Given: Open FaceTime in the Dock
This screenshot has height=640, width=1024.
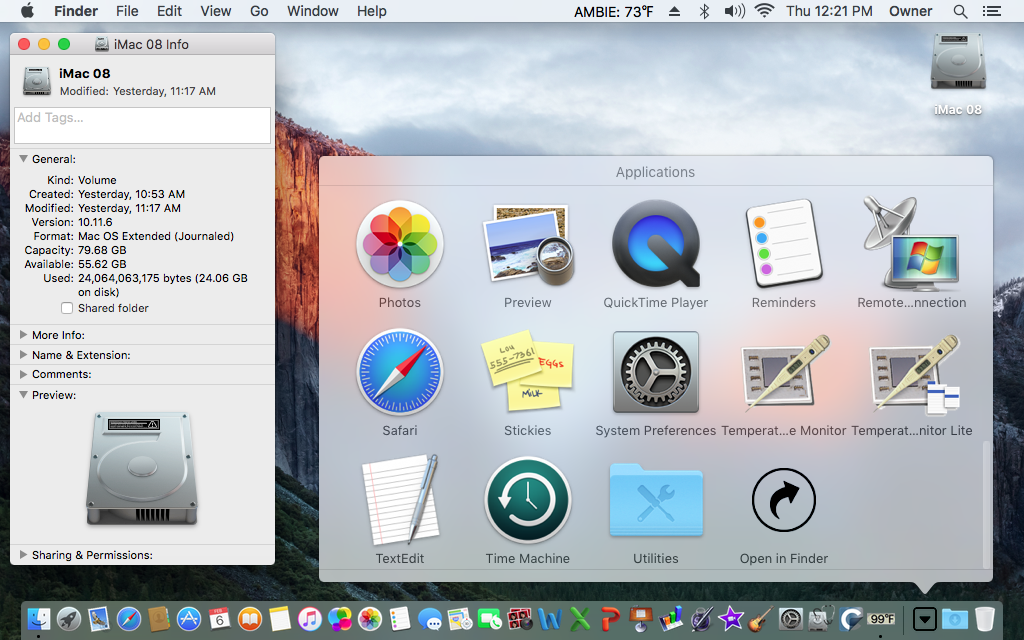Looking at the screenshot, I should [490, 618].
